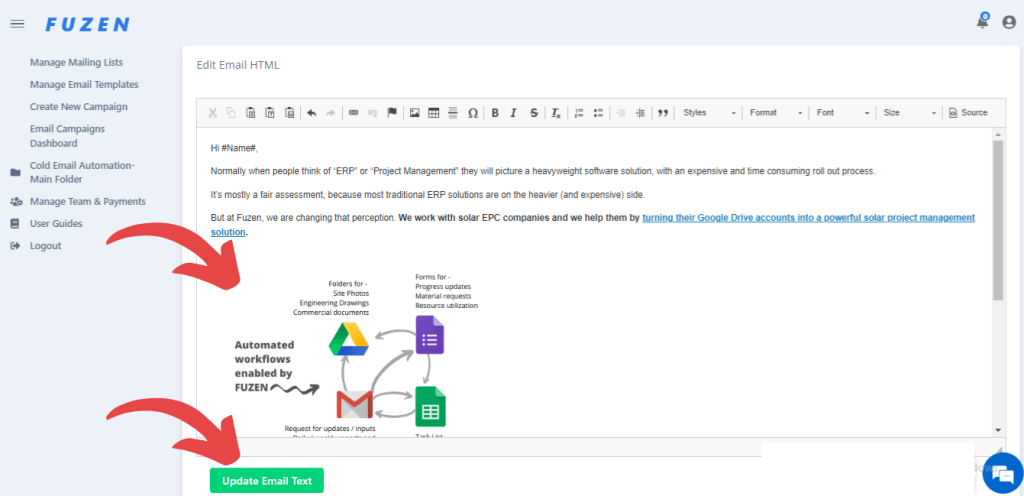Open Manage Email Templates
The height and width of the screenshot is (496, 1024).
[84, 85]
